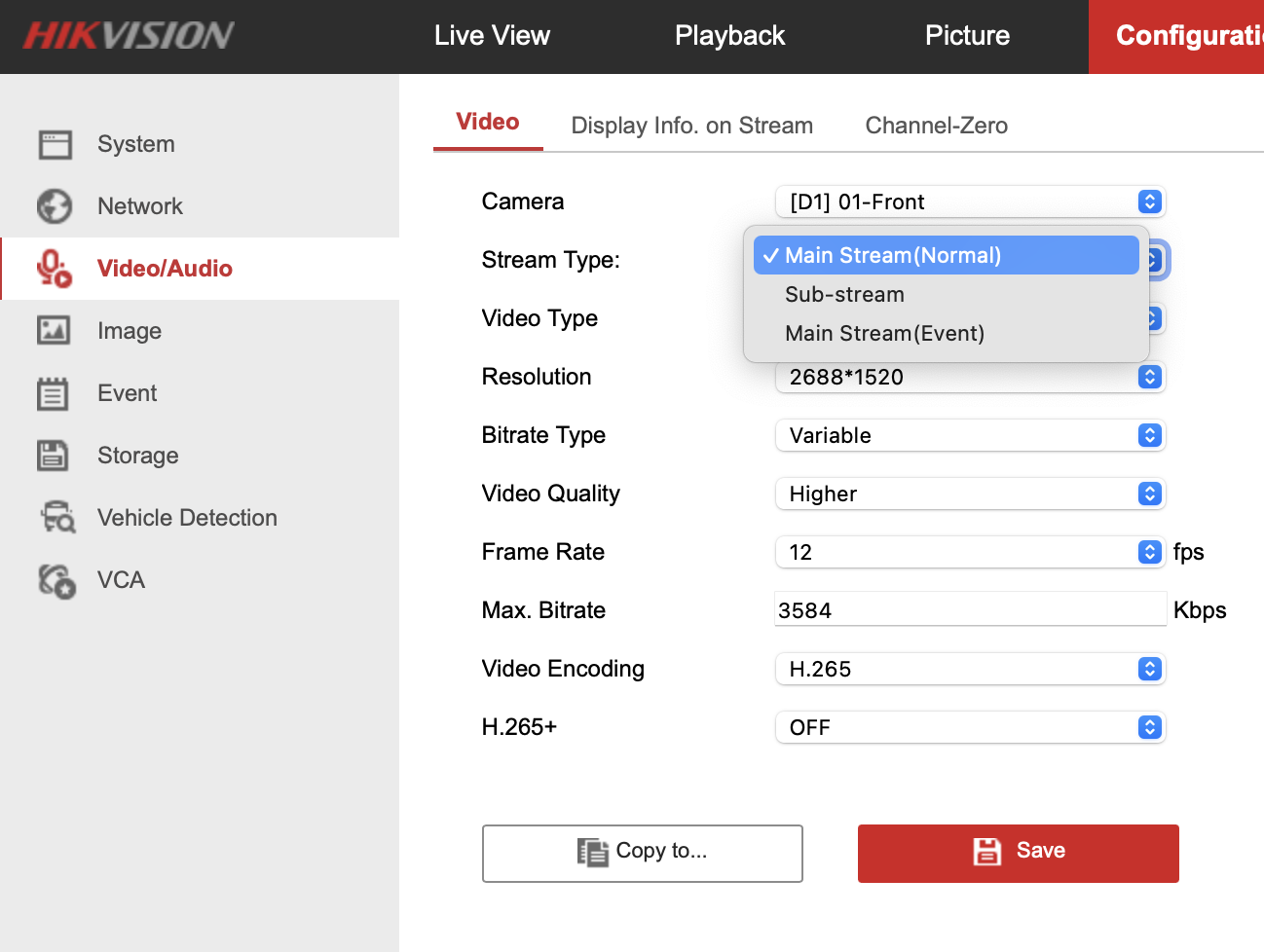Image resolution: width=1264 pixels, height=952 pixels.
Task: Select Sub-stream from the Stream Type list
Action: (x=844, y=294)
